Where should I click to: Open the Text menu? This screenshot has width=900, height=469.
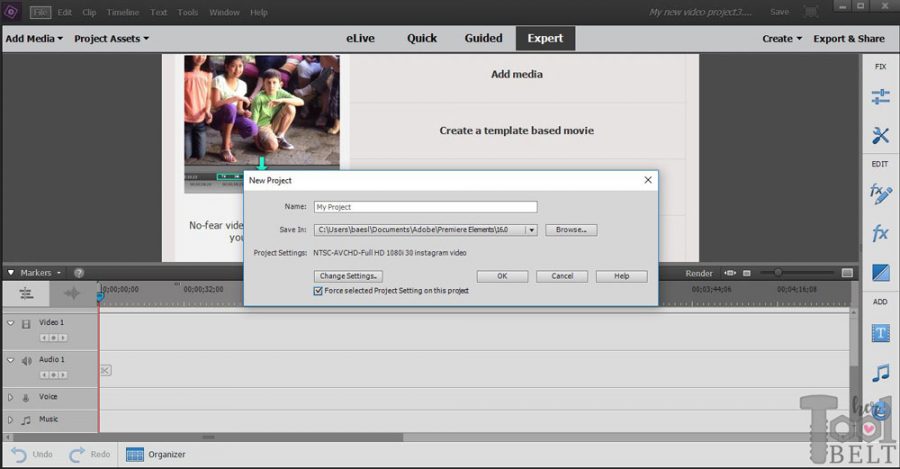[x=158, y=12]
